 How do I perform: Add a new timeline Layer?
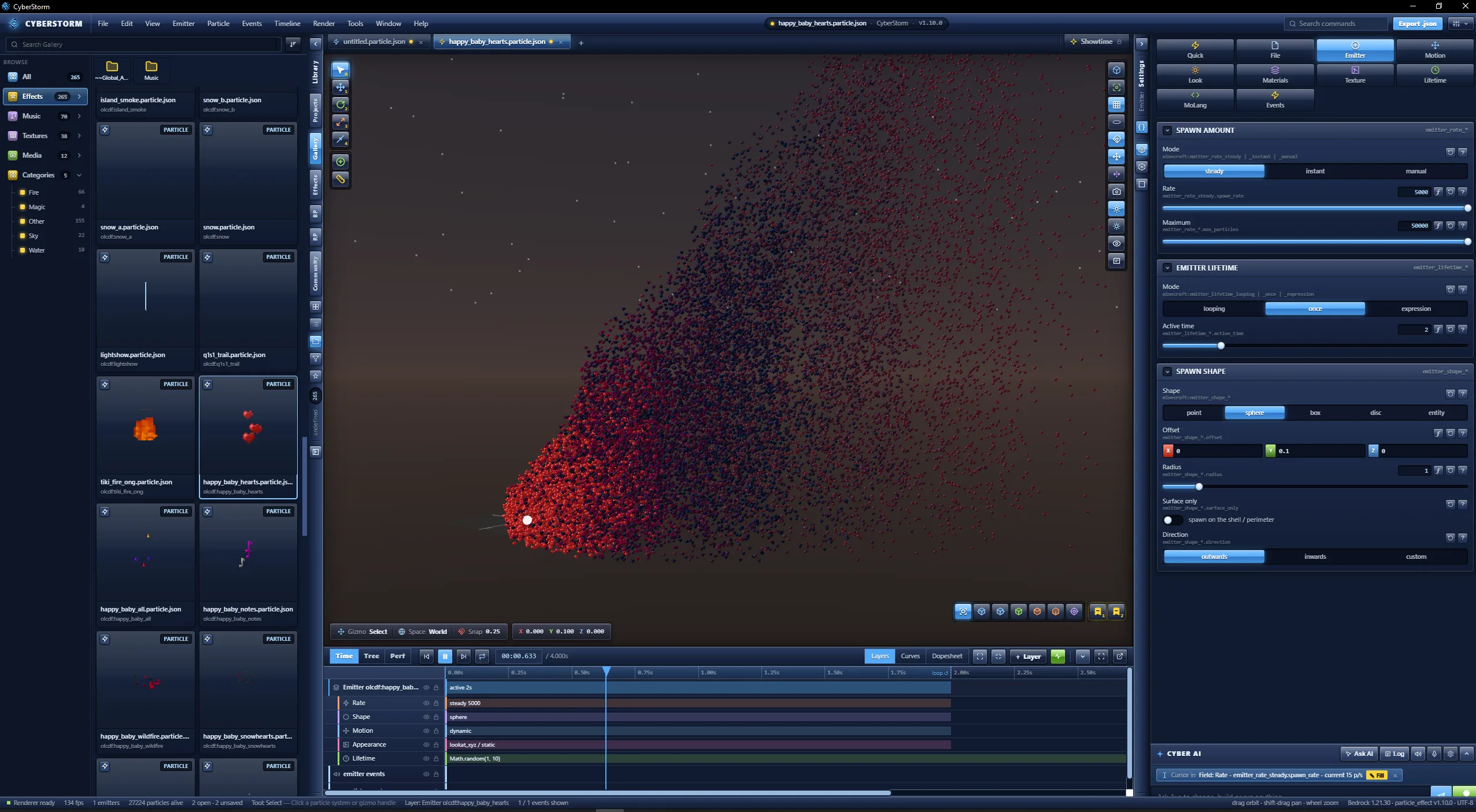(x=1028, y=656)
